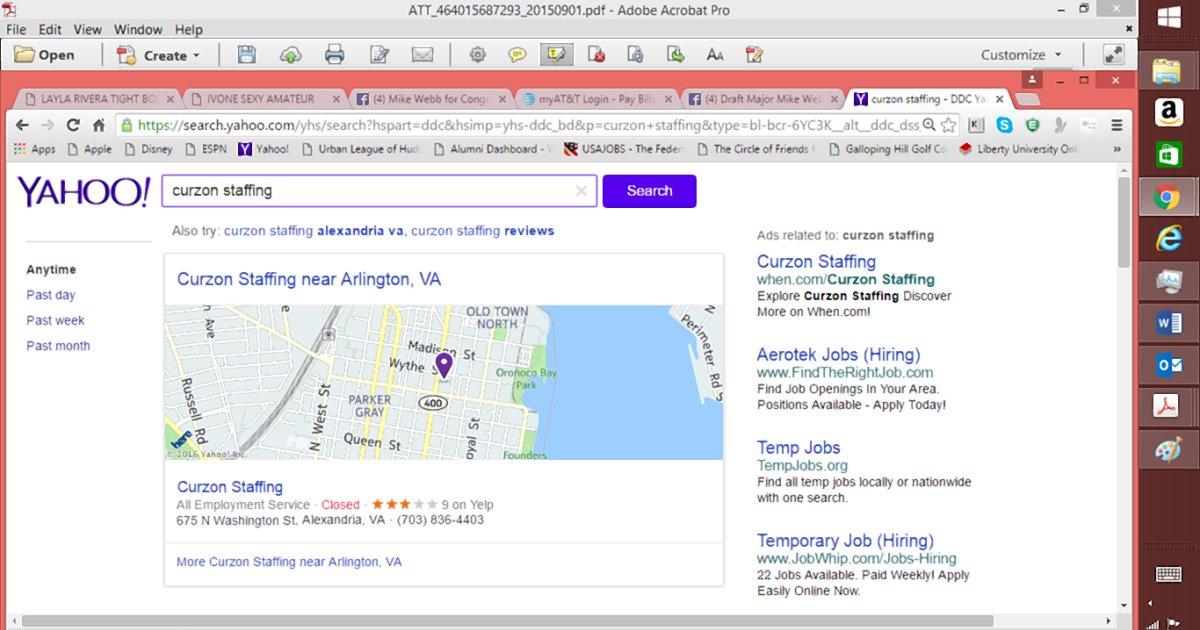The width and height of the screenshot is (1200, 630).
Task: Click the Save file icon in Acrobat toolbar
Action: point(246,55)
